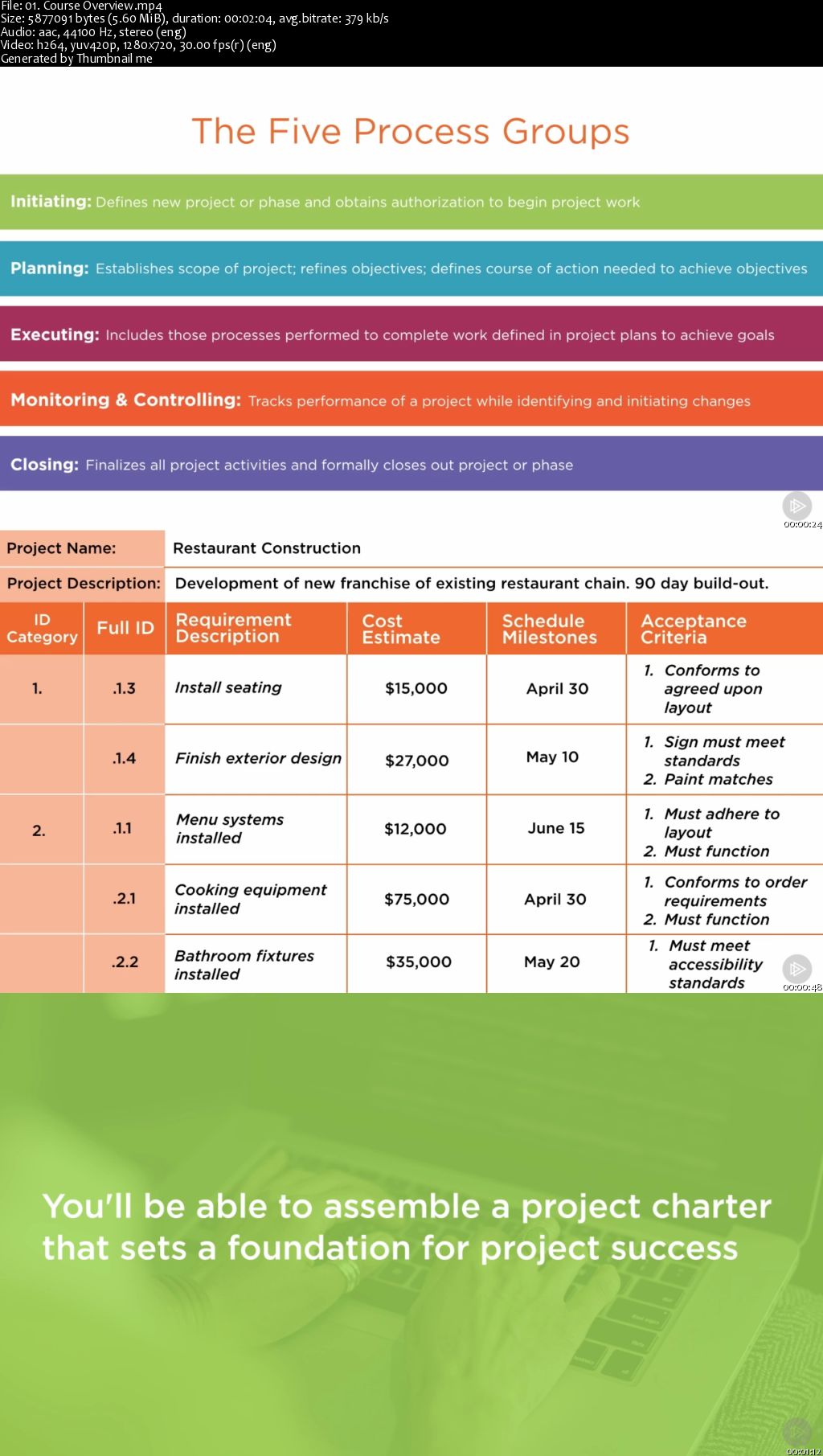Viewport: 823px width, 1456px height.
Task: Click the 'June 15' schedule milestone cell
Action: (556, 829)
